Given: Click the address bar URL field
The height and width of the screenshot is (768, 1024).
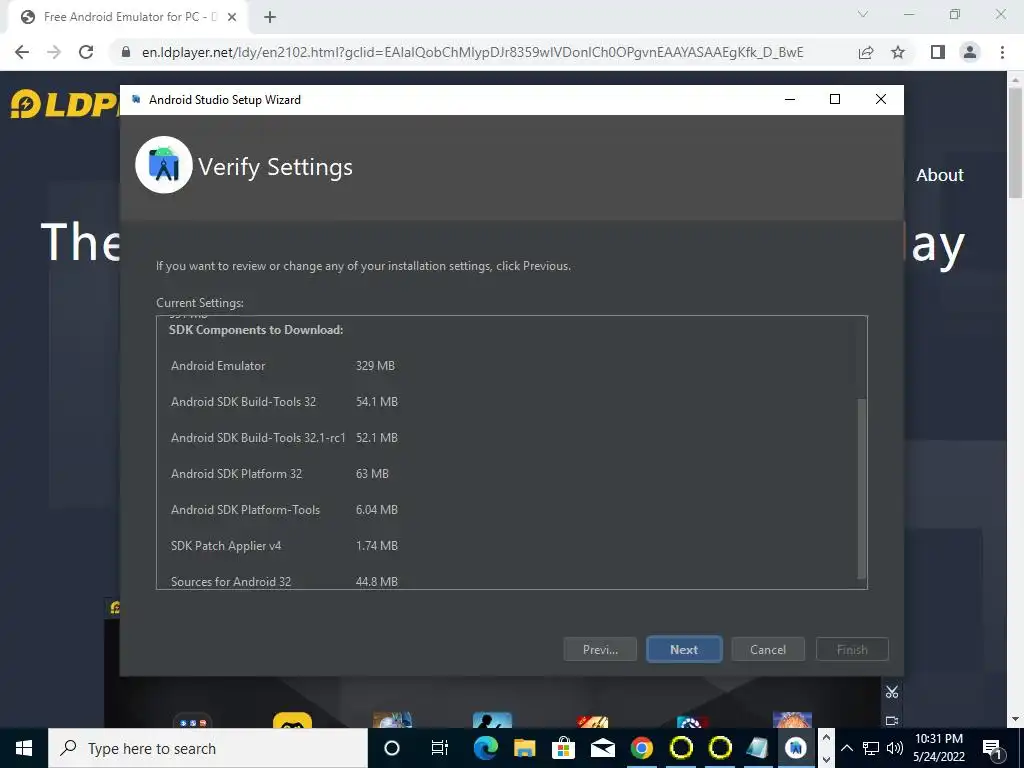Looking at the screenshot, I should (x=472, y=52).
